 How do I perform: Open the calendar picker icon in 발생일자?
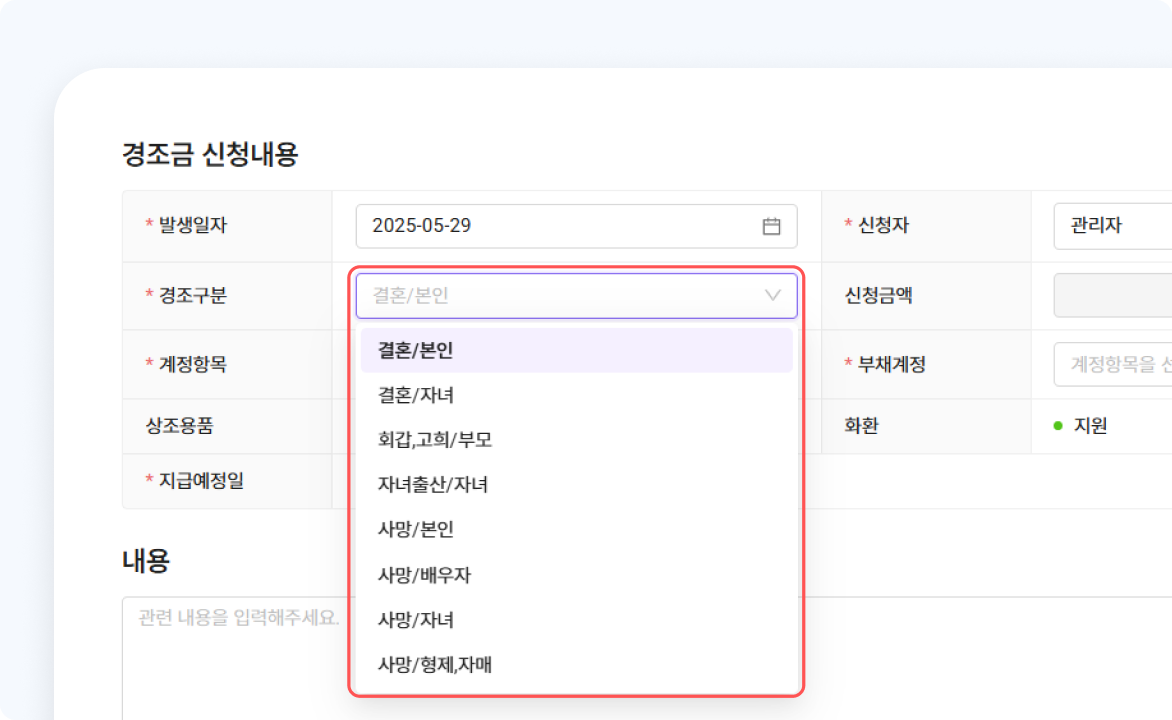click(x=771, y=226)
